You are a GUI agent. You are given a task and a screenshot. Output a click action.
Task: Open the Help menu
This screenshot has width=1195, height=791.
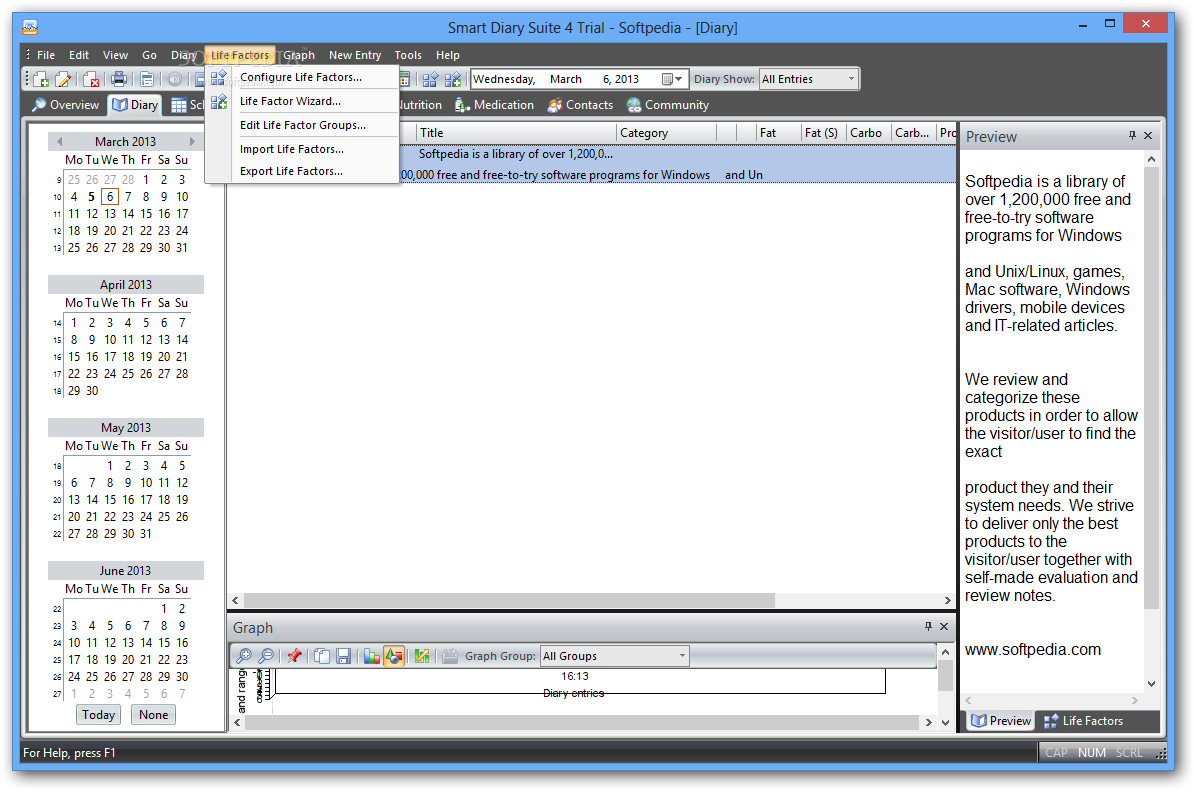[x=447, y=55]
